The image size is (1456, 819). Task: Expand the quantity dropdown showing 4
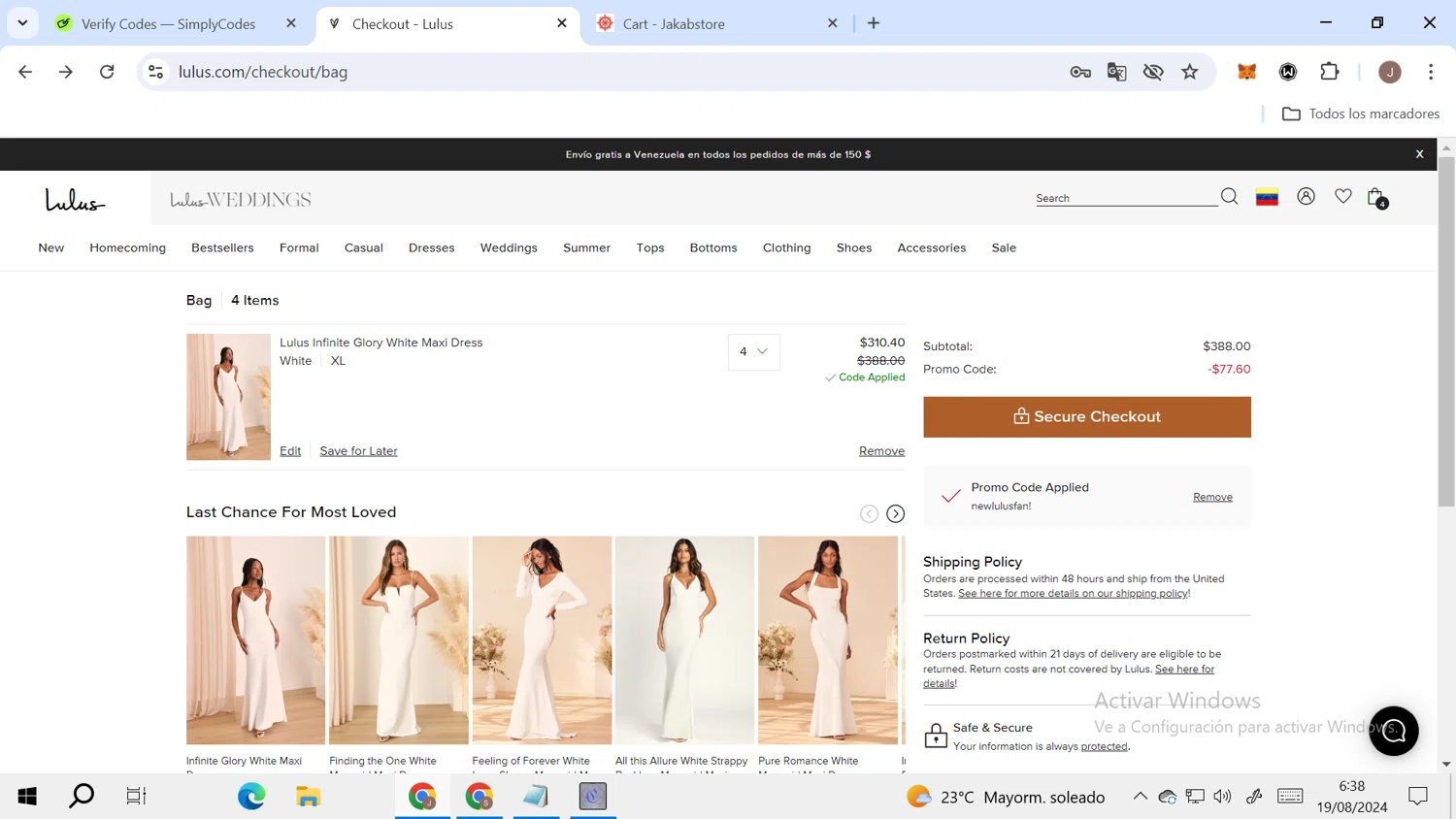[753, 351]
